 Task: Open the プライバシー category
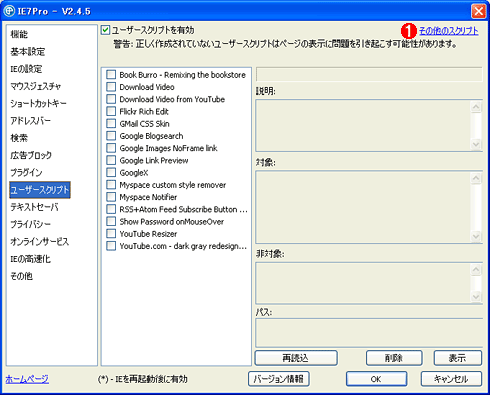[x=31, y=224]
